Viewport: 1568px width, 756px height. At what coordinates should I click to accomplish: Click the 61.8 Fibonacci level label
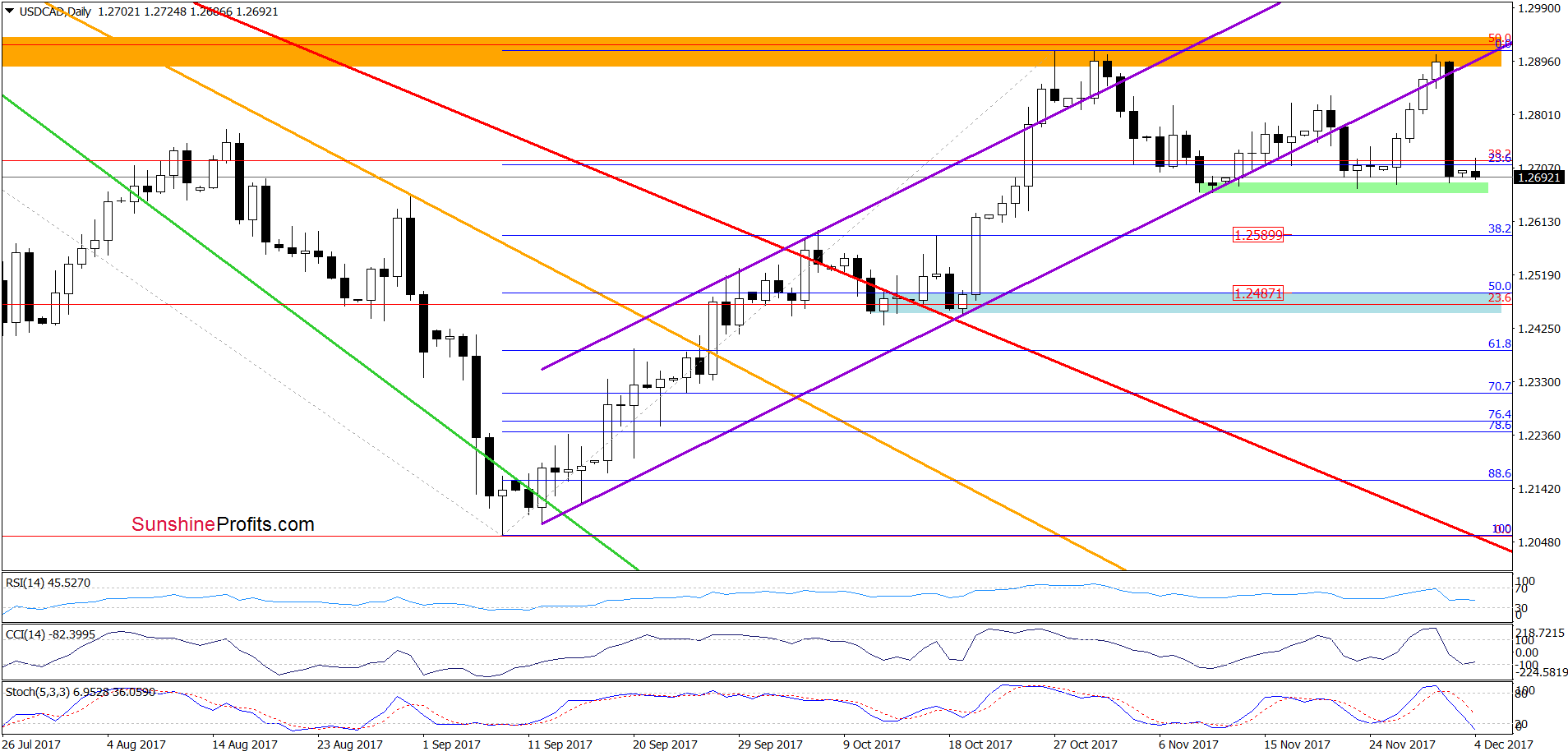tap(1499, 343)
